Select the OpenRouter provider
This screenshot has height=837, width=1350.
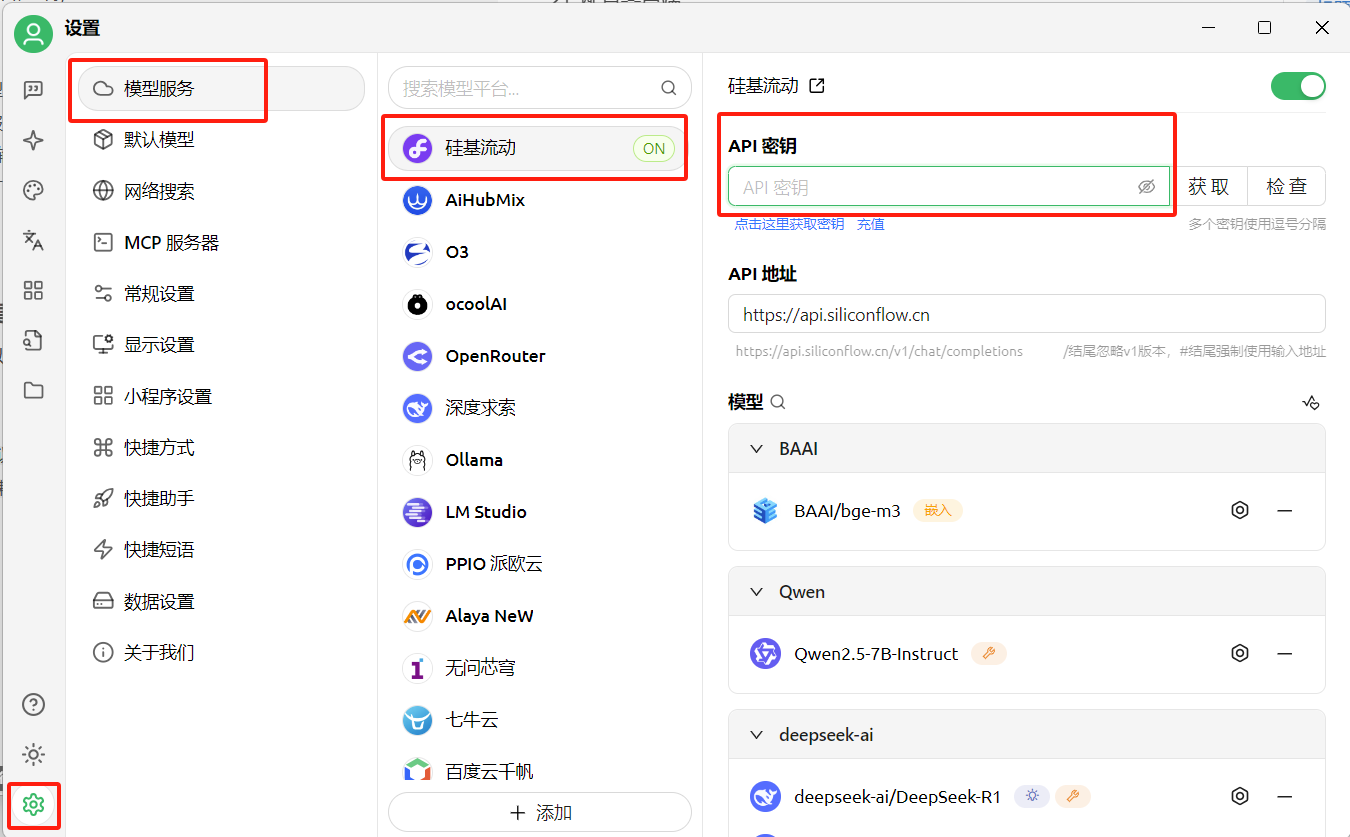pos(538,356)
